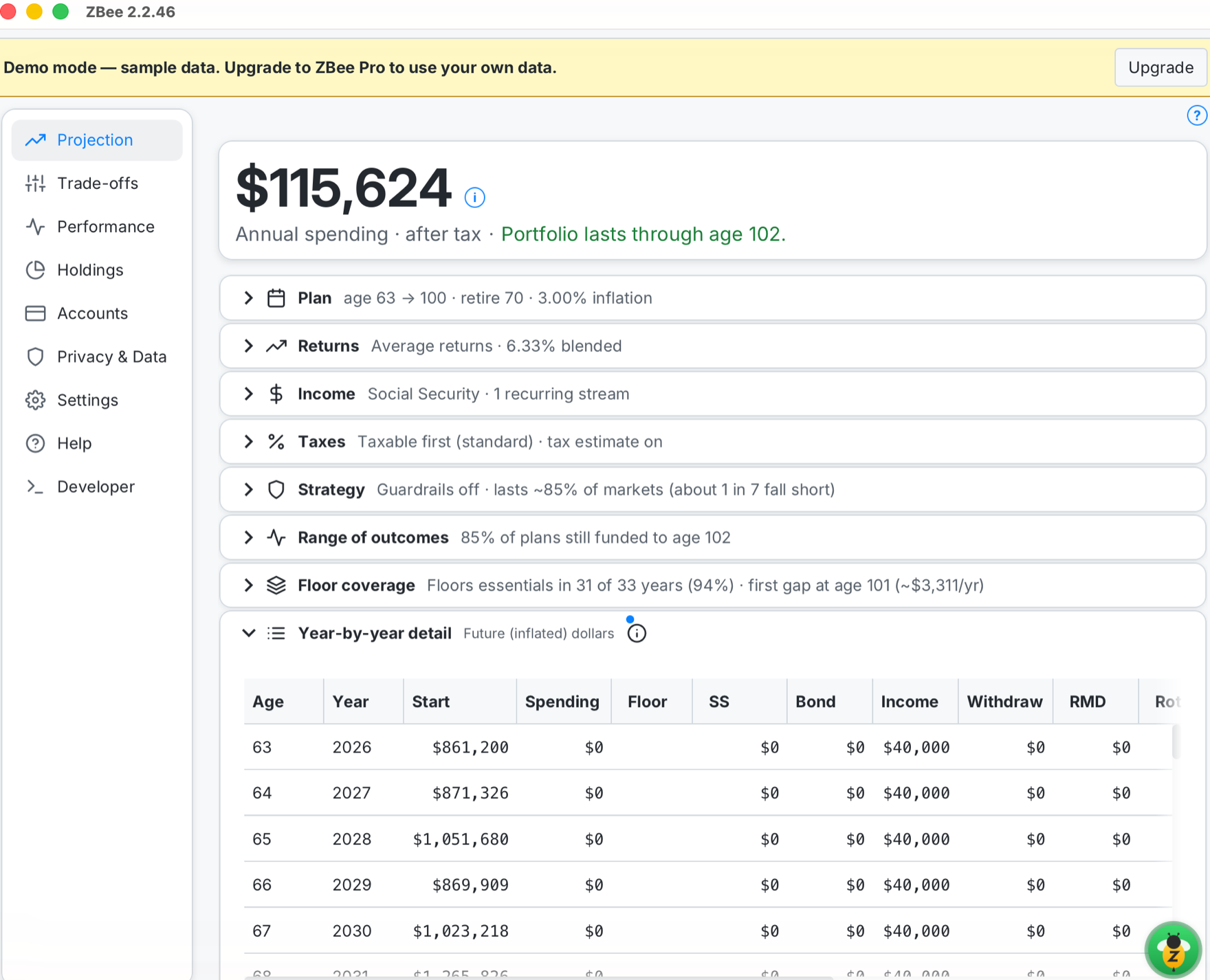This screenshot has width=1210, height=980.
Task: Expand the Floor coverage chevron
Action: click(x=249, y=586)
